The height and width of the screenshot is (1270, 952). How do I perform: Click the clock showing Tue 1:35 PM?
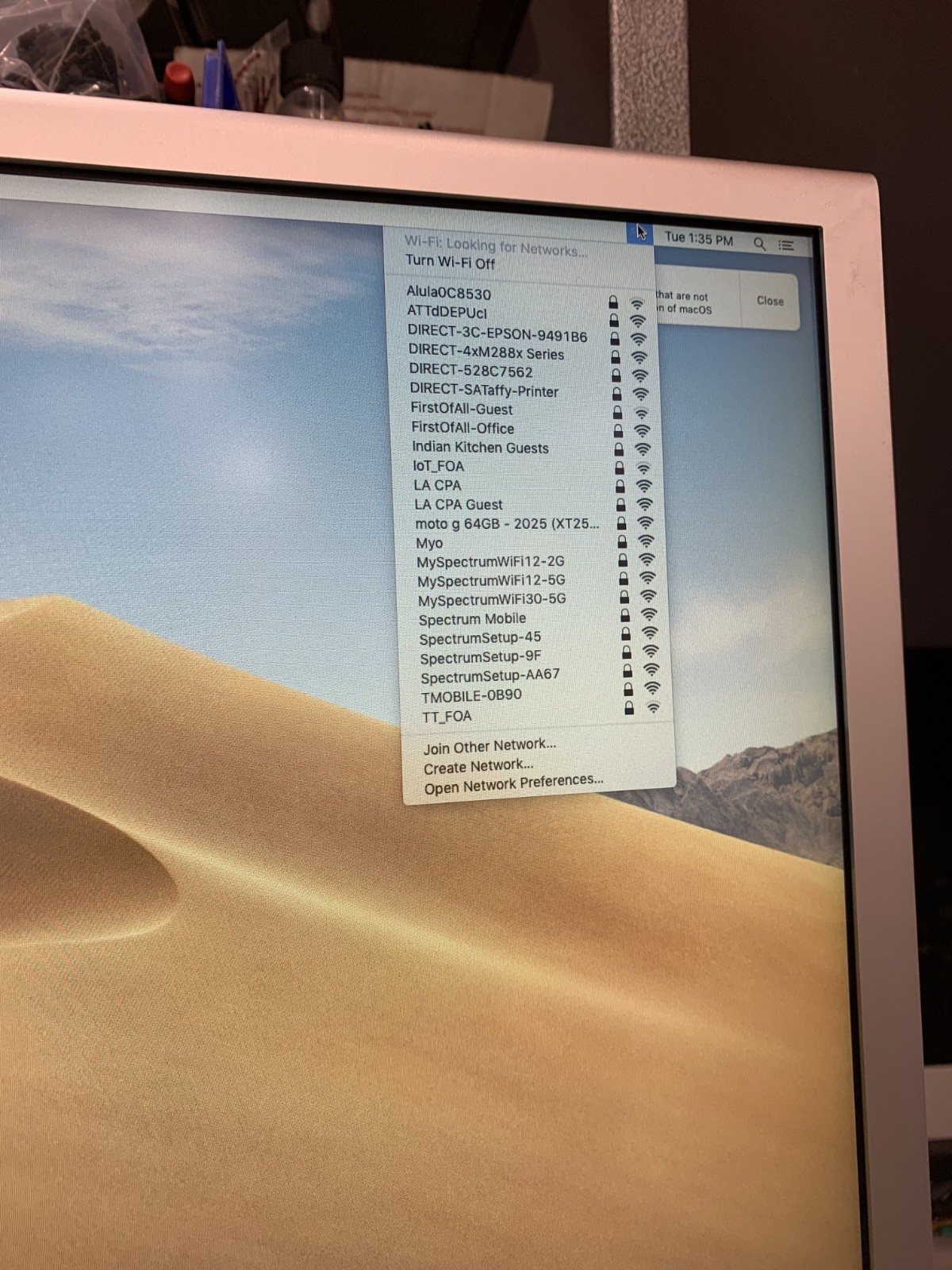(698, 238)
